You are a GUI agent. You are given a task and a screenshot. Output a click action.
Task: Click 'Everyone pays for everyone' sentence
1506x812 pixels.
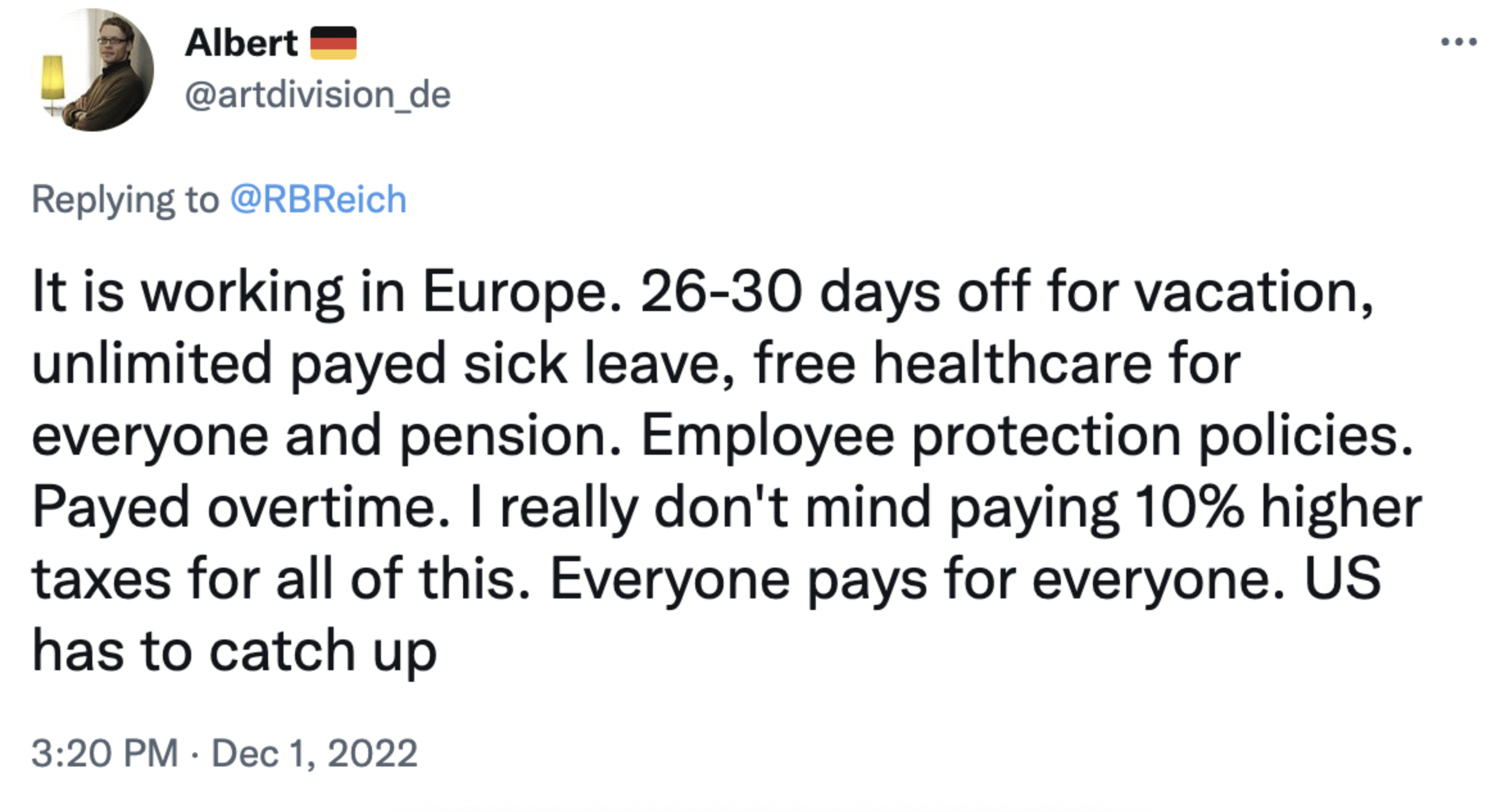917,580
